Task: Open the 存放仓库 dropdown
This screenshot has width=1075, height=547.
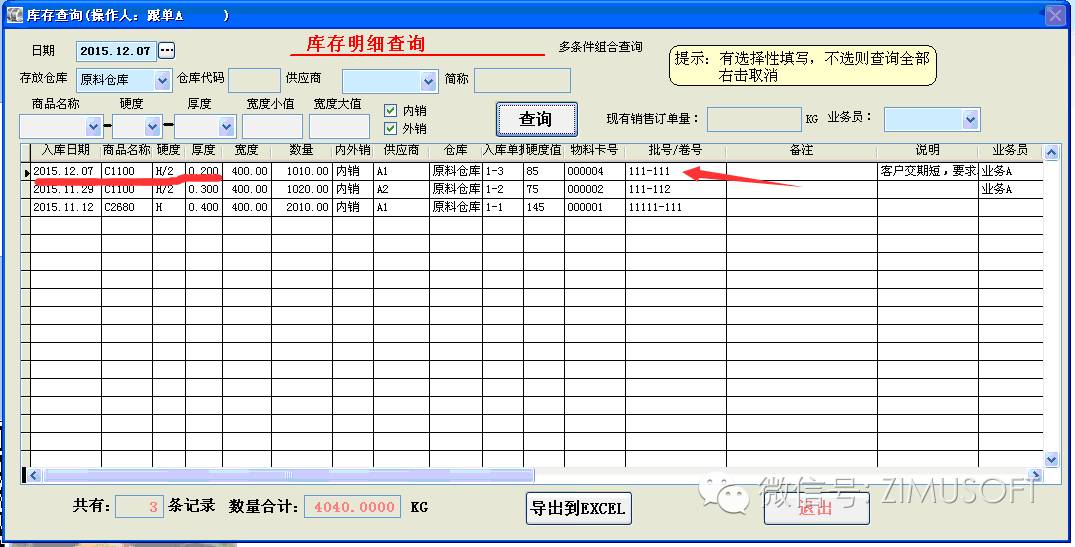Action: point(163,80)
